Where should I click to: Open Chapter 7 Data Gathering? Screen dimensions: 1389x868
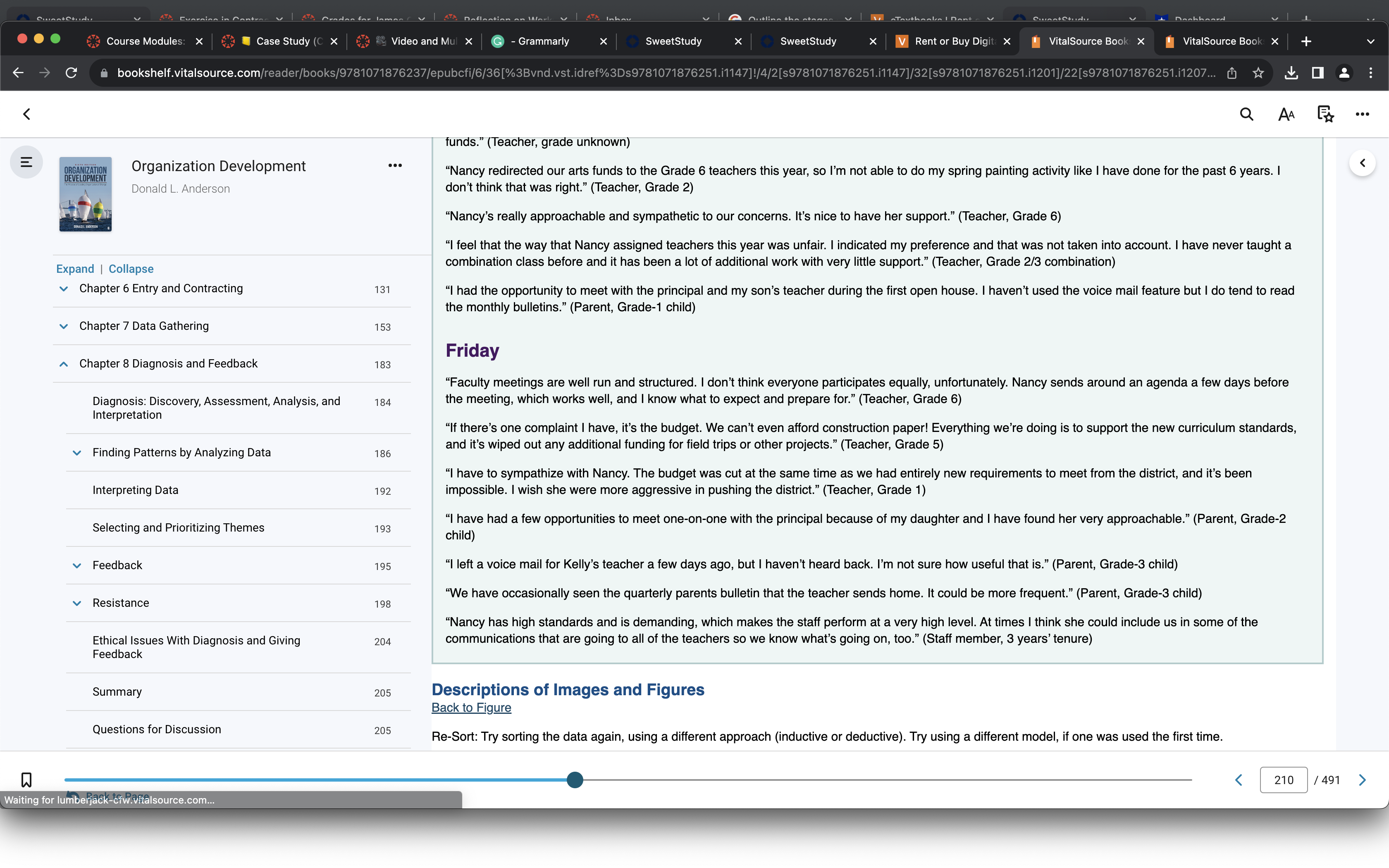click(x=144, y=326)
